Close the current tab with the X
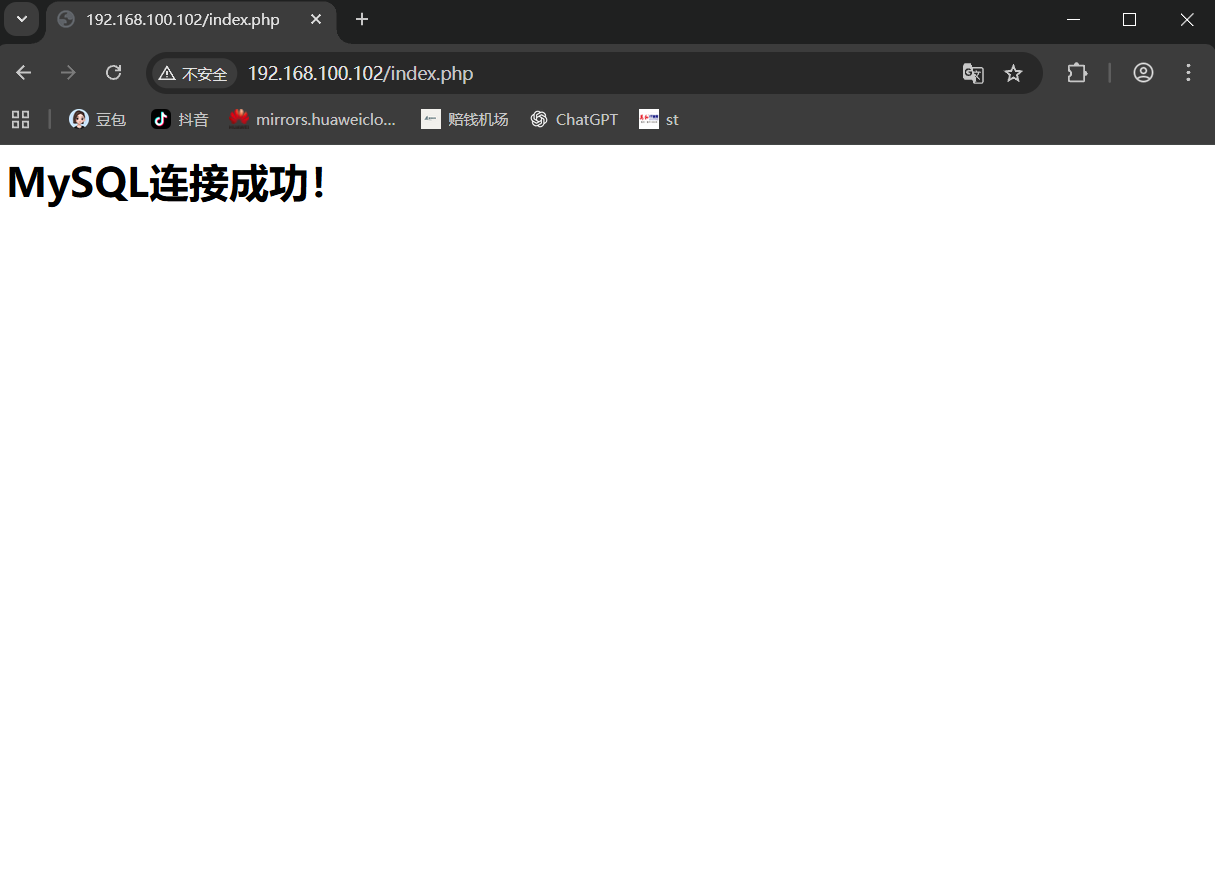Image resolution: width=1215 pixels, height=877 pixels. click(x=316, y=19)
